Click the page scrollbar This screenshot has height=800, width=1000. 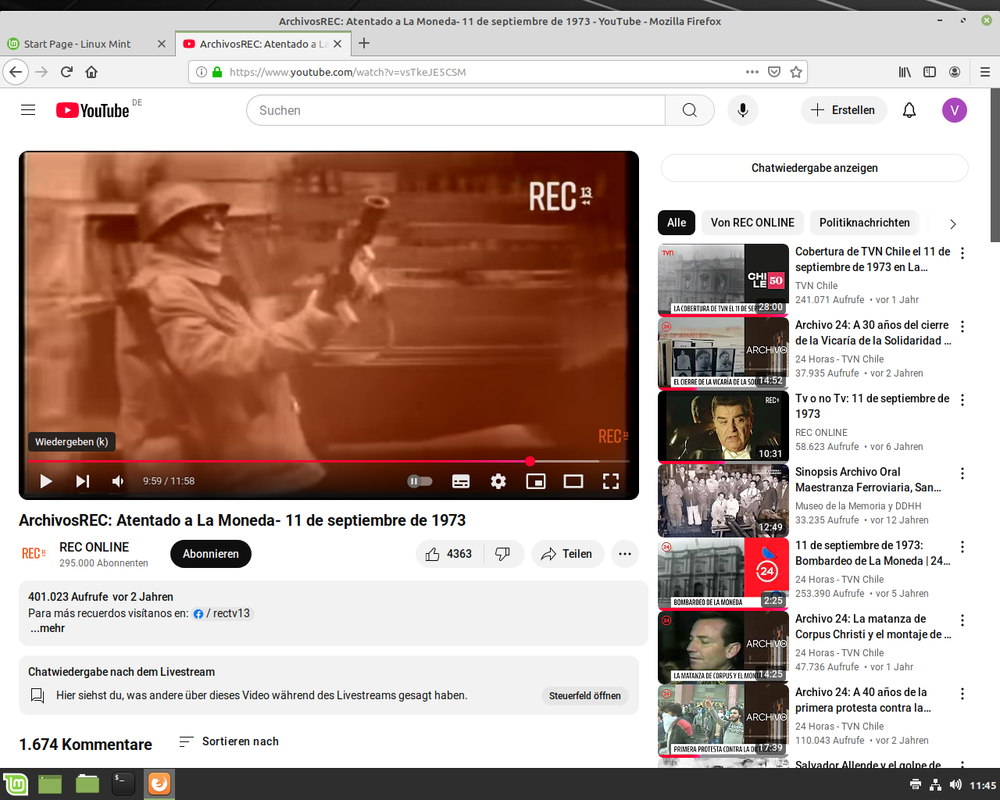pos(994,166)
